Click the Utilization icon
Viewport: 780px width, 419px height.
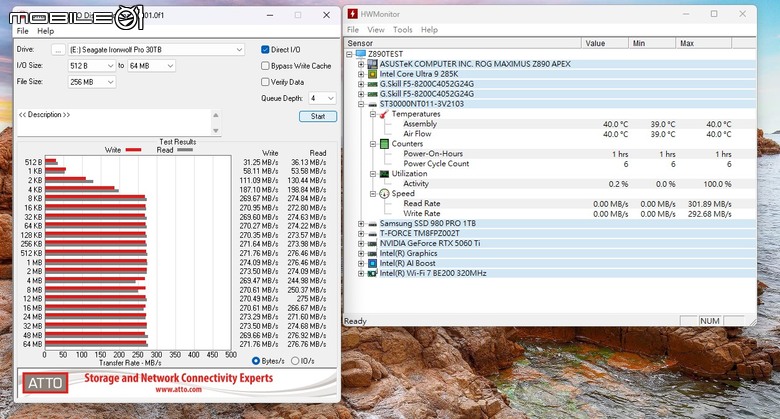click(384, 174)
